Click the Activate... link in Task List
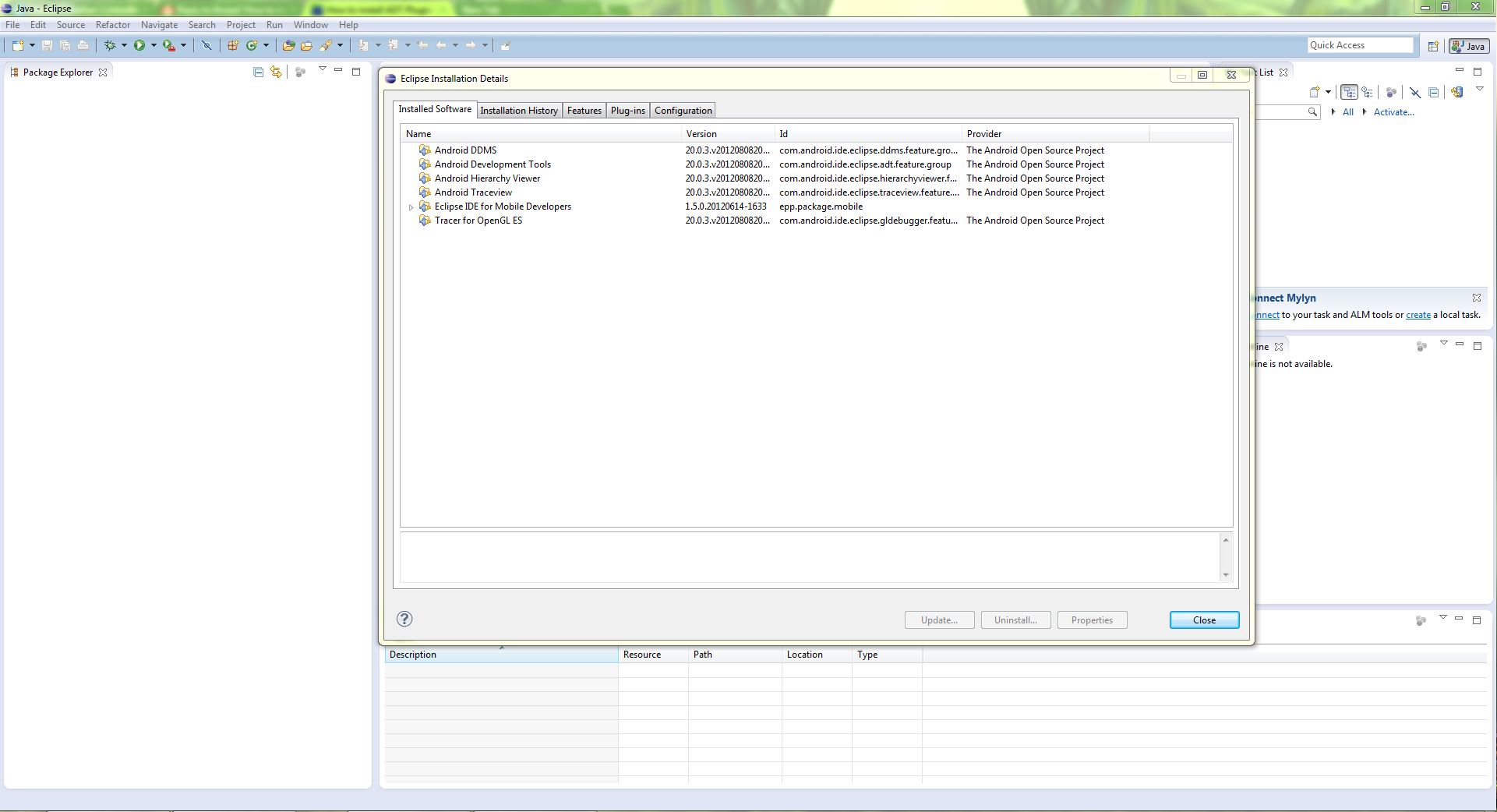Screen dimensions: 1497x812 tap(1393, 112)
